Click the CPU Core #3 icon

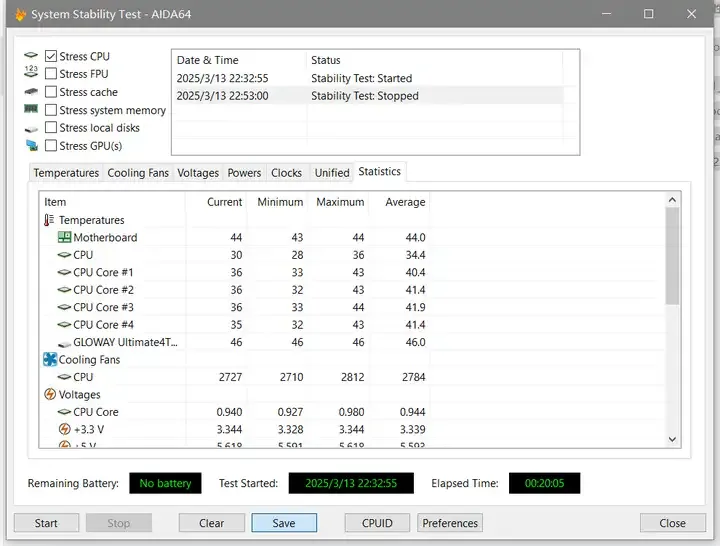[x=64, y=307]
